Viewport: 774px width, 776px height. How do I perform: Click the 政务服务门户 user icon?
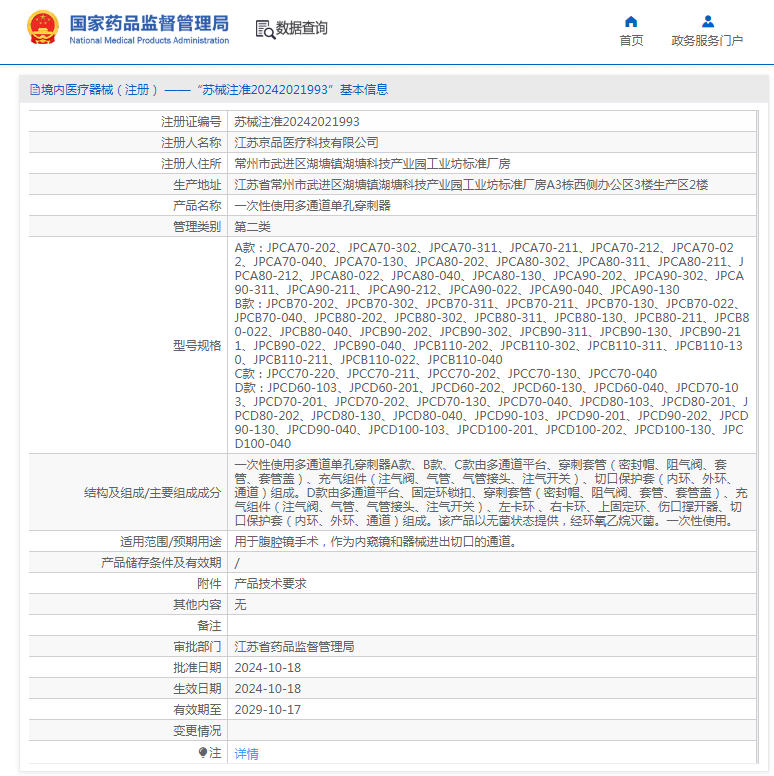708,21
